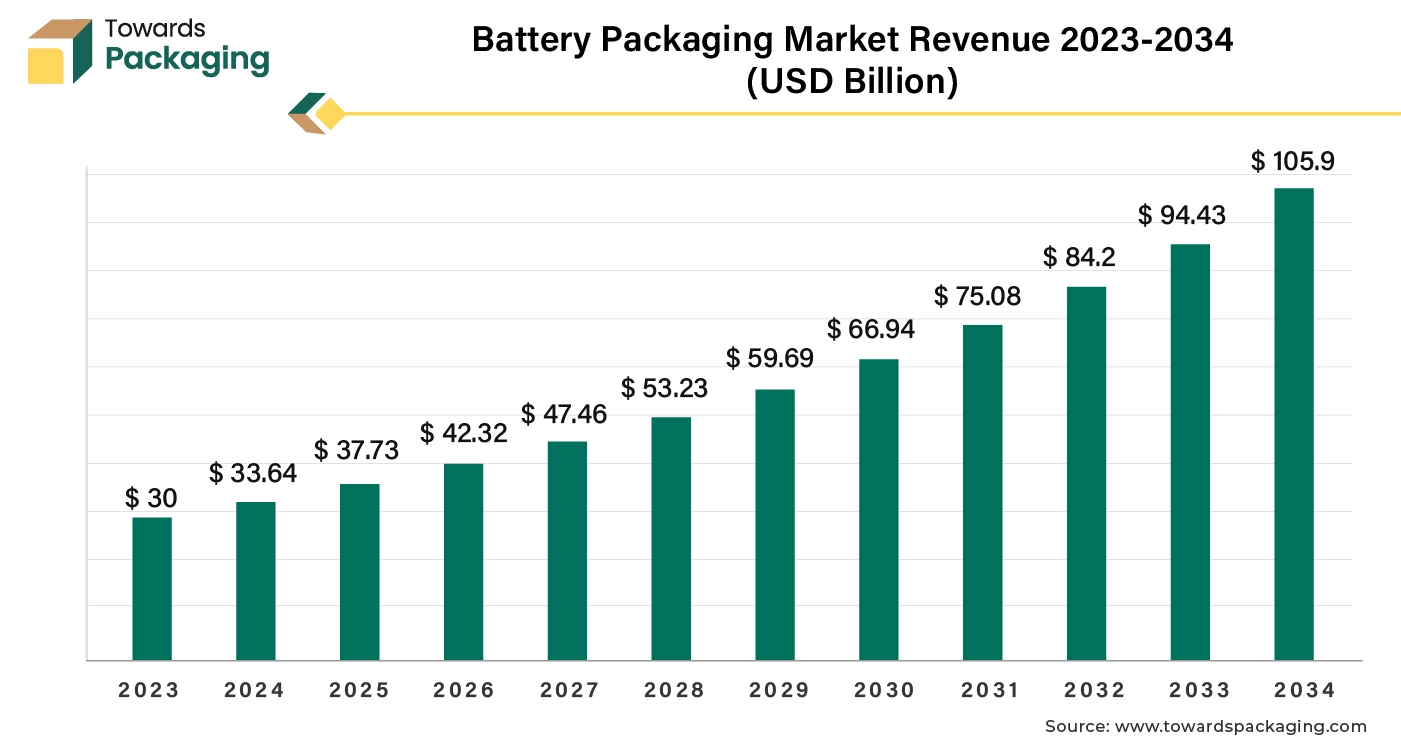Image resolution: width=1401 pixels, height=751 pixels.
Task: Click the '(USD Billion)' subtitle
Action: (x=852, y=82)
